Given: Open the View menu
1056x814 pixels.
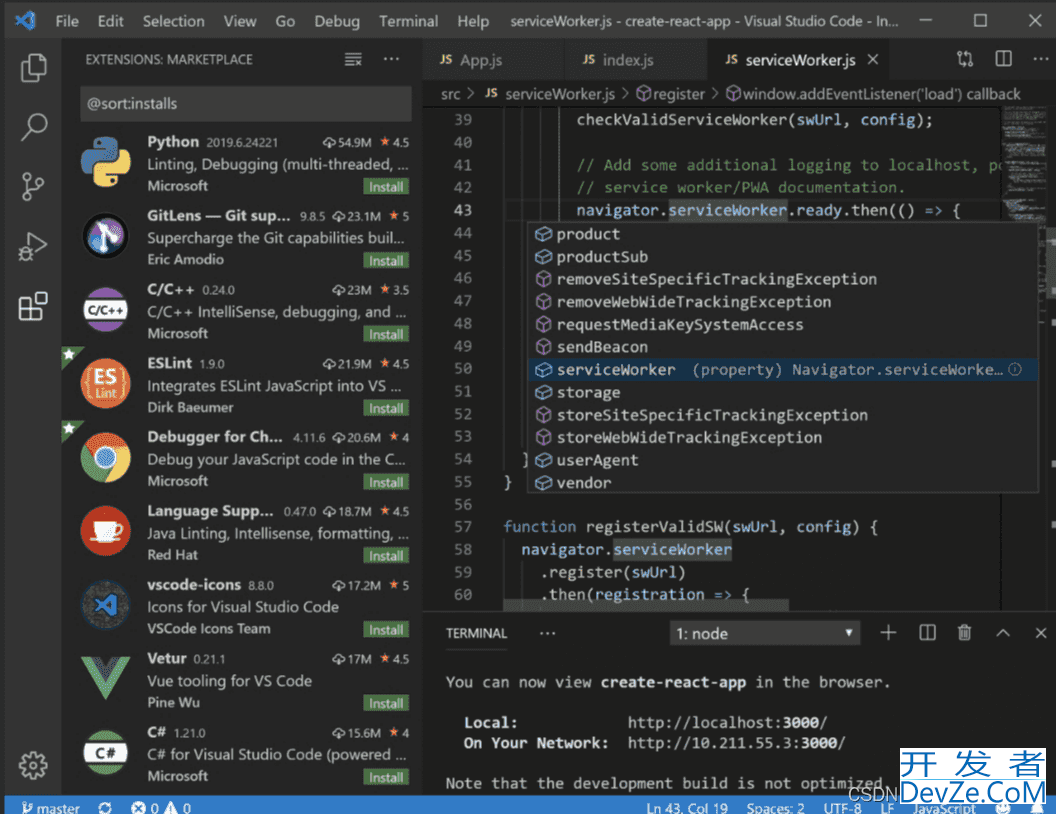Looking at the screenshot, I should click(x=240, y=21).
